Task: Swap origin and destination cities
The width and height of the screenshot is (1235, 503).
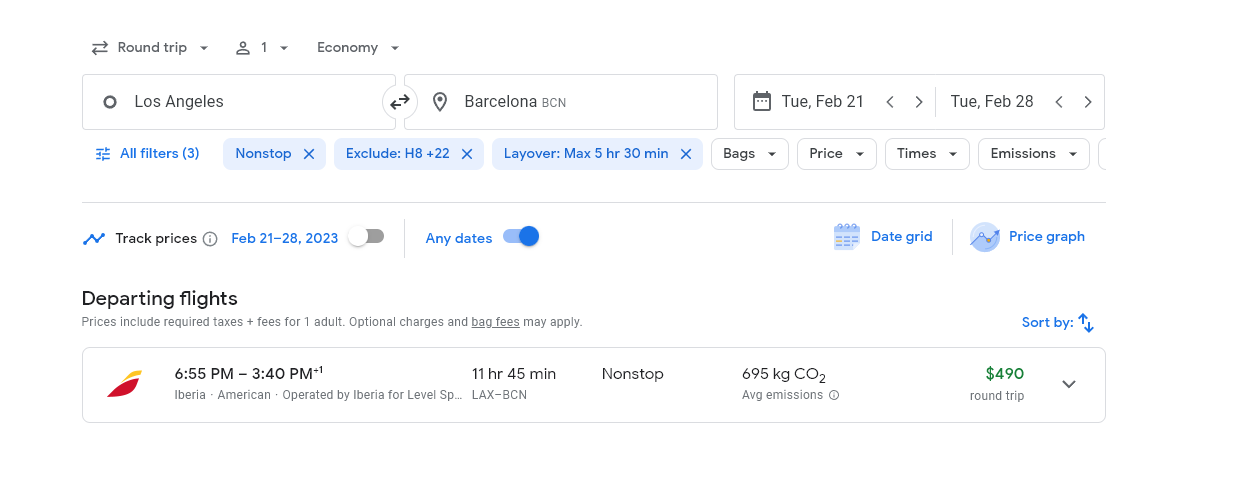Action: 400,102
